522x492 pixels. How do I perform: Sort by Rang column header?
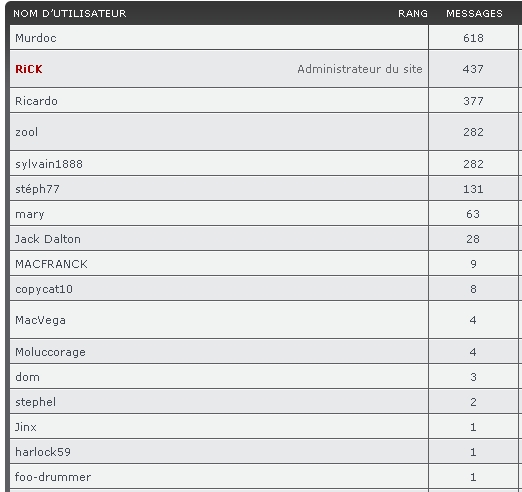pos(413,13)
